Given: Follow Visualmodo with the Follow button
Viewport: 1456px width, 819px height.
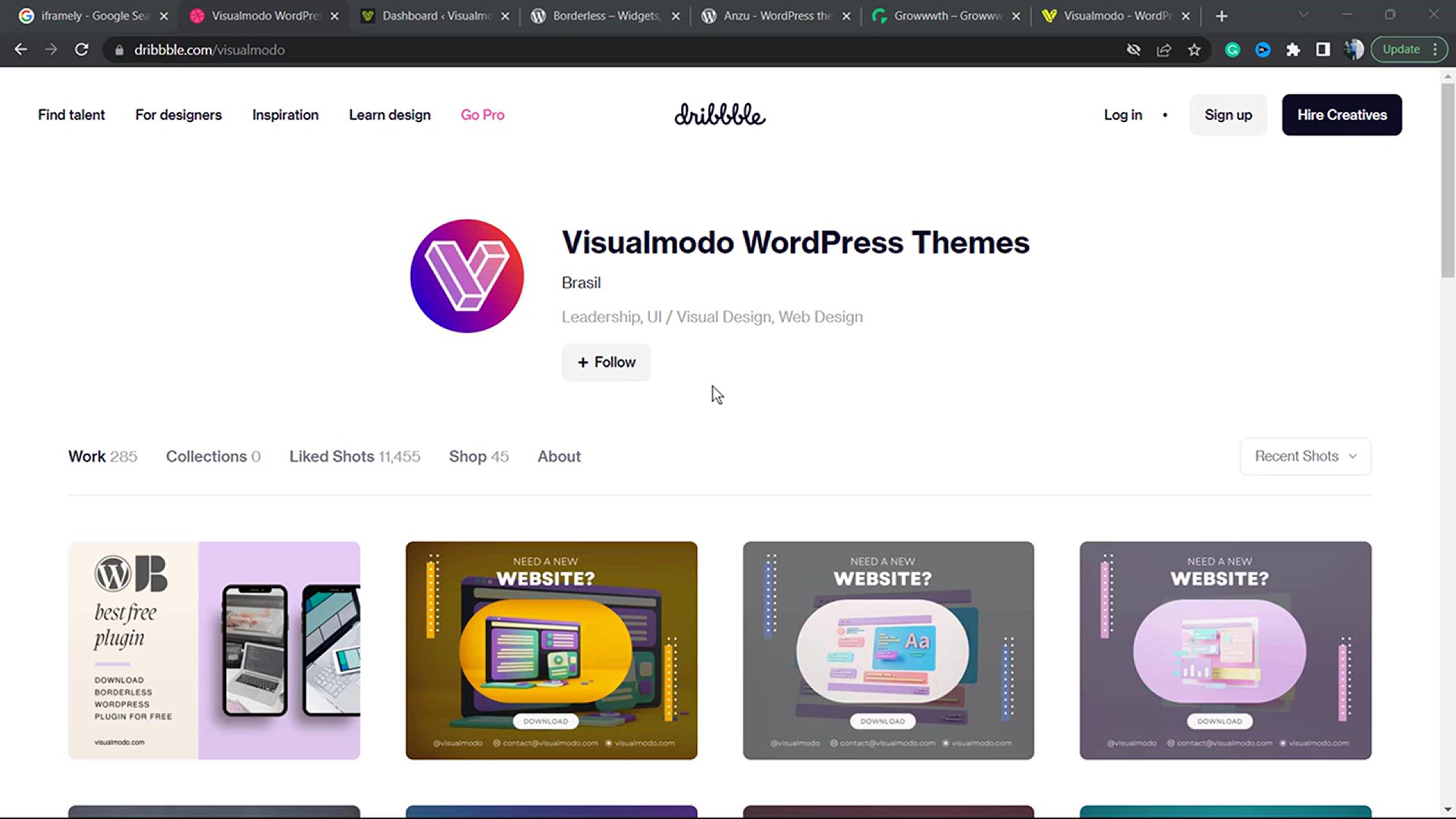Looking at the screenshot, I should [x=606, y=362].
